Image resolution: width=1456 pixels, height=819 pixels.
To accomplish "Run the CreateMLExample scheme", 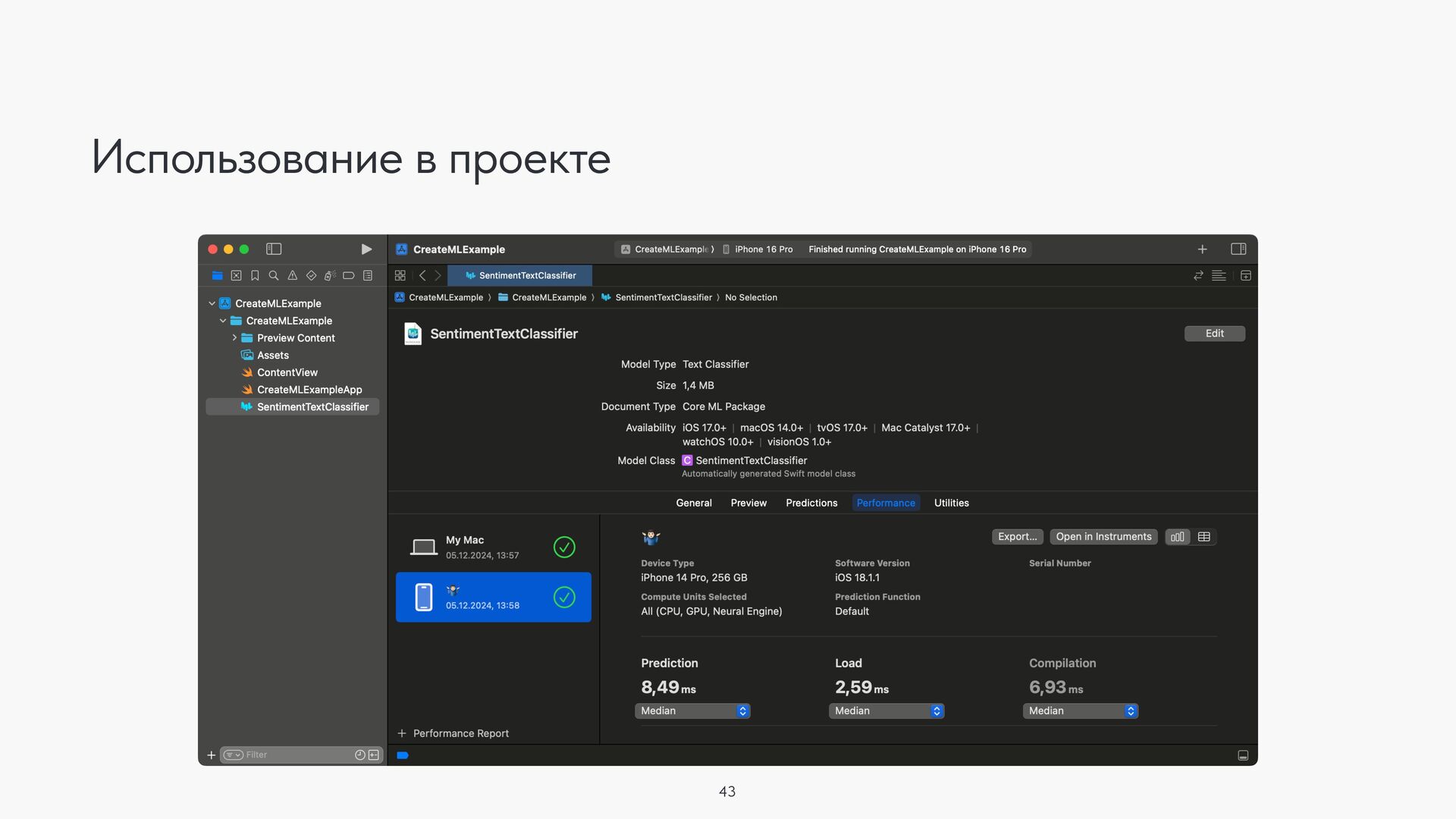I will tap(366, 249).
